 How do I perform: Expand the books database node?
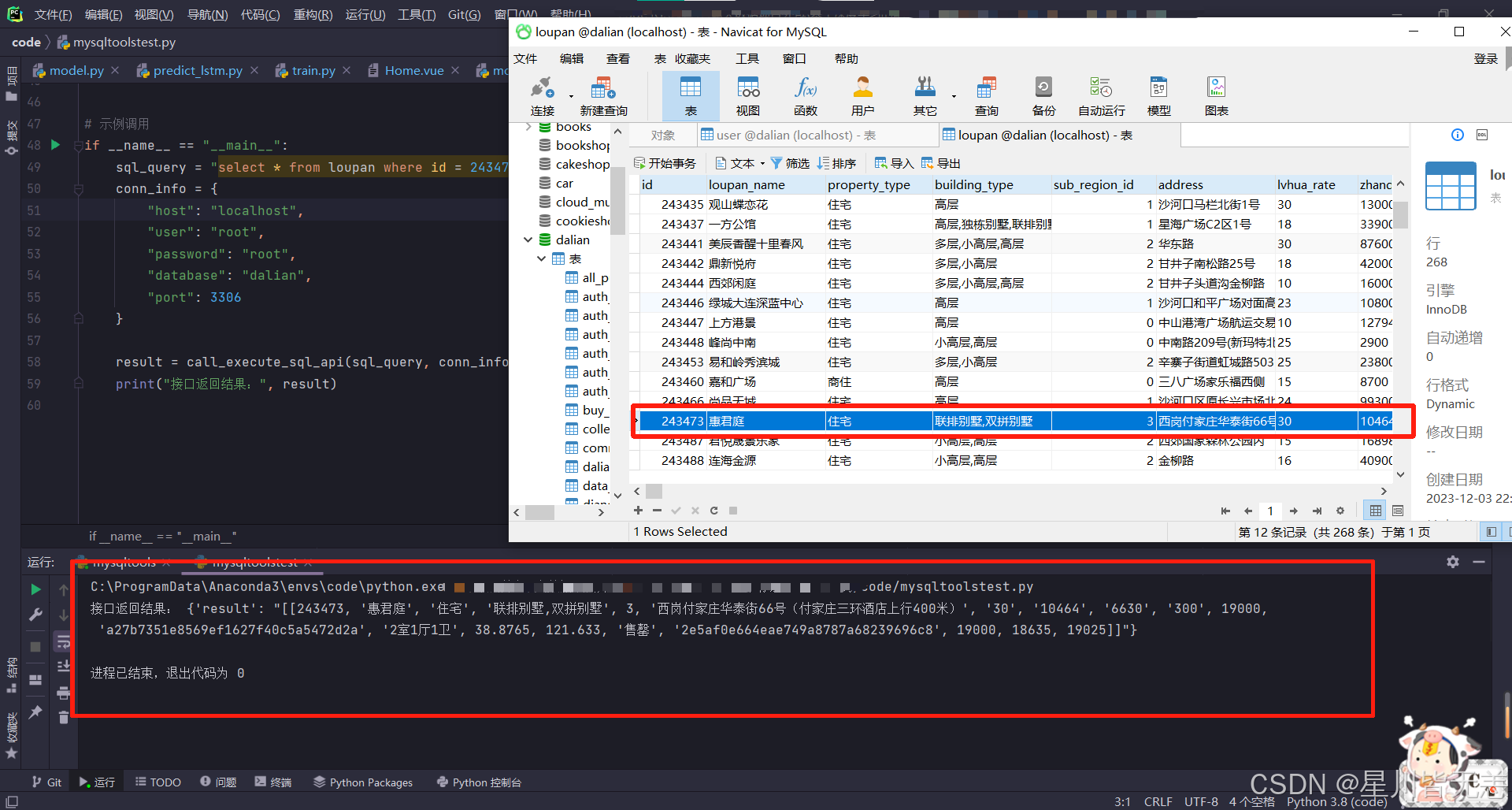point(528,126)
